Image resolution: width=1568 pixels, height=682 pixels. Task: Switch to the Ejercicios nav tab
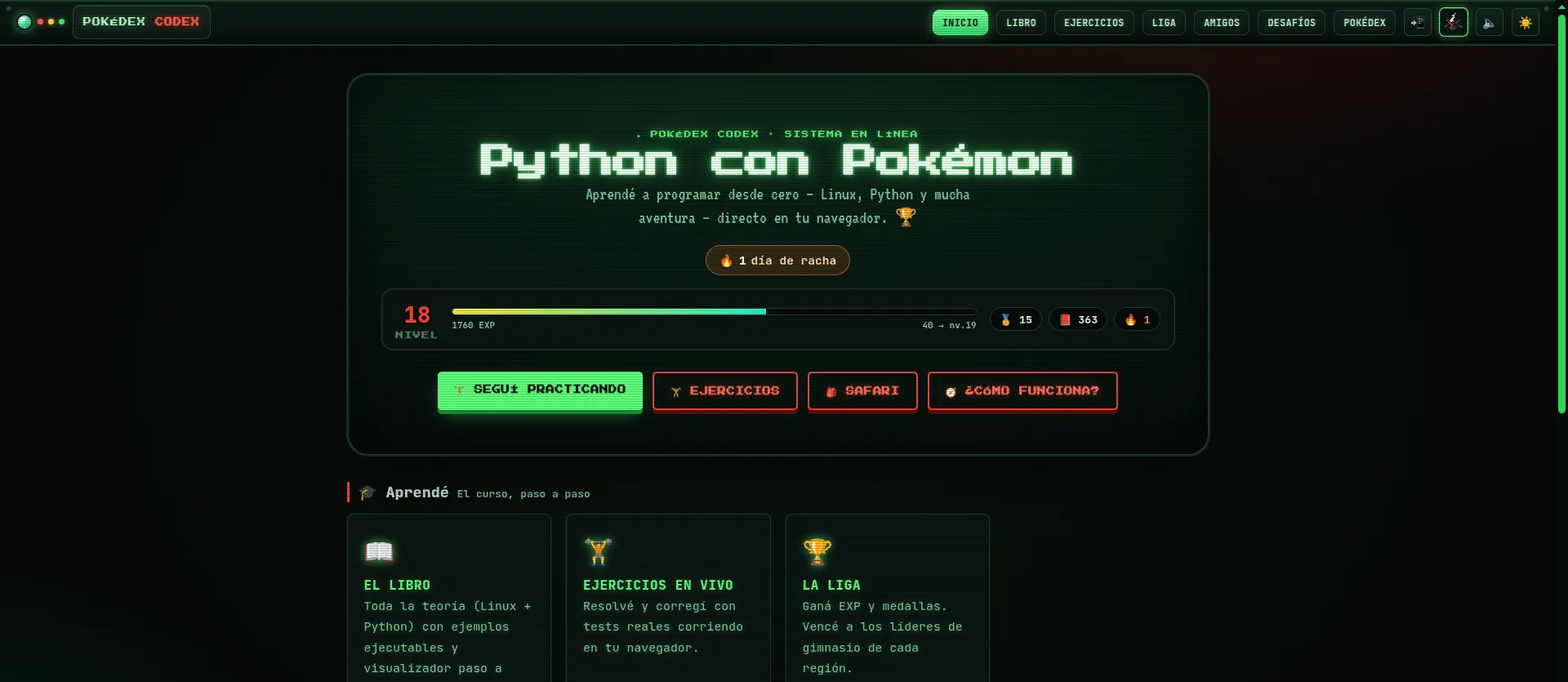(x=1094, y=23)
